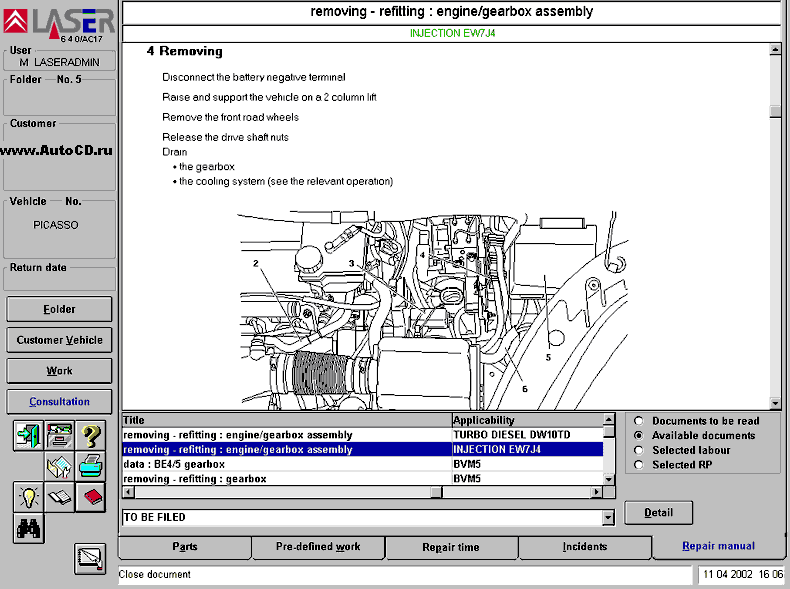Select Selected RP radio button
Viewport: 790px width, 589px height.
point(638,465)
